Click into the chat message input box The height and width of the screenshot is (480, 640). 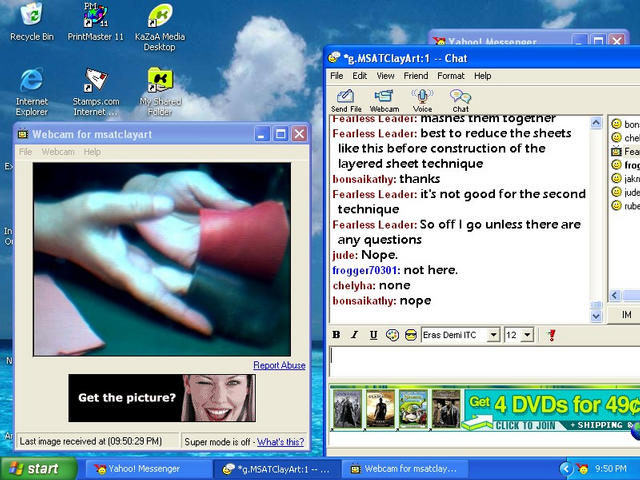[484, 362]
